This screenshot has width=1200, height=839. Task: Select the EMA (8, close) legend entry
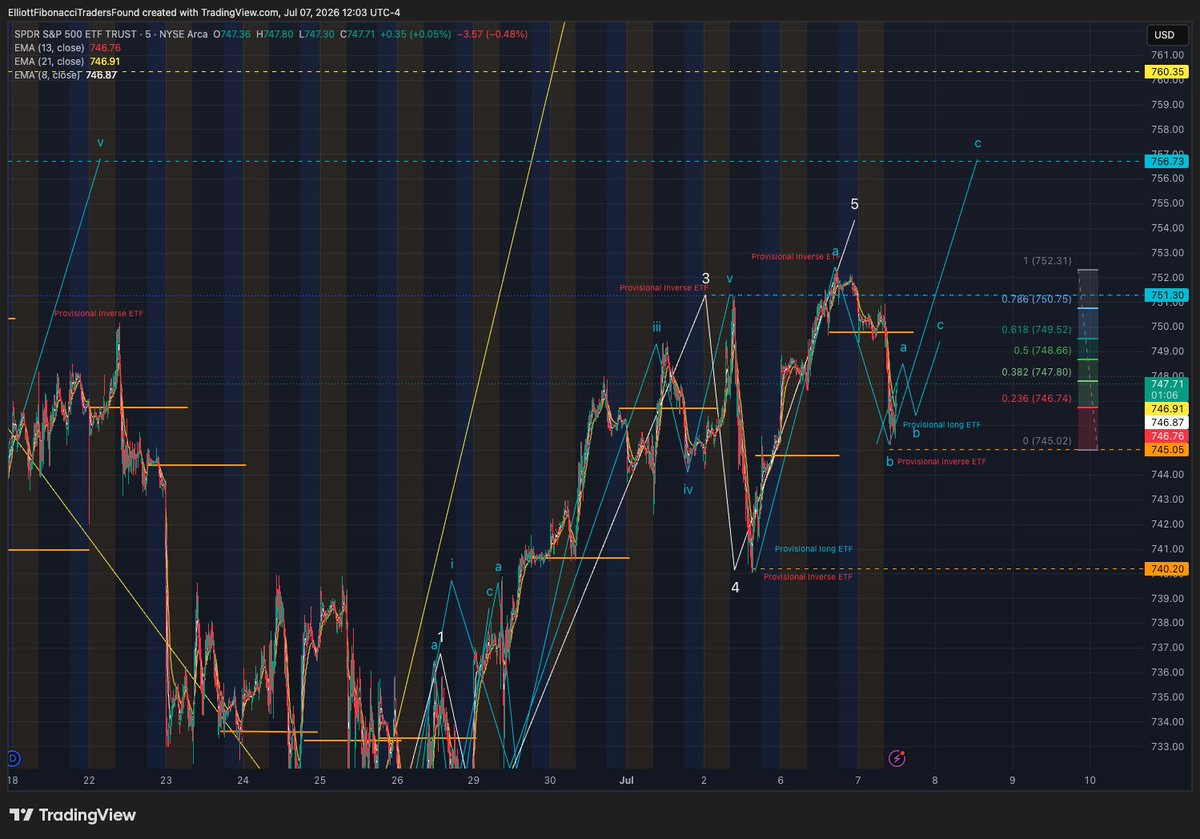(x=64, y=75)
